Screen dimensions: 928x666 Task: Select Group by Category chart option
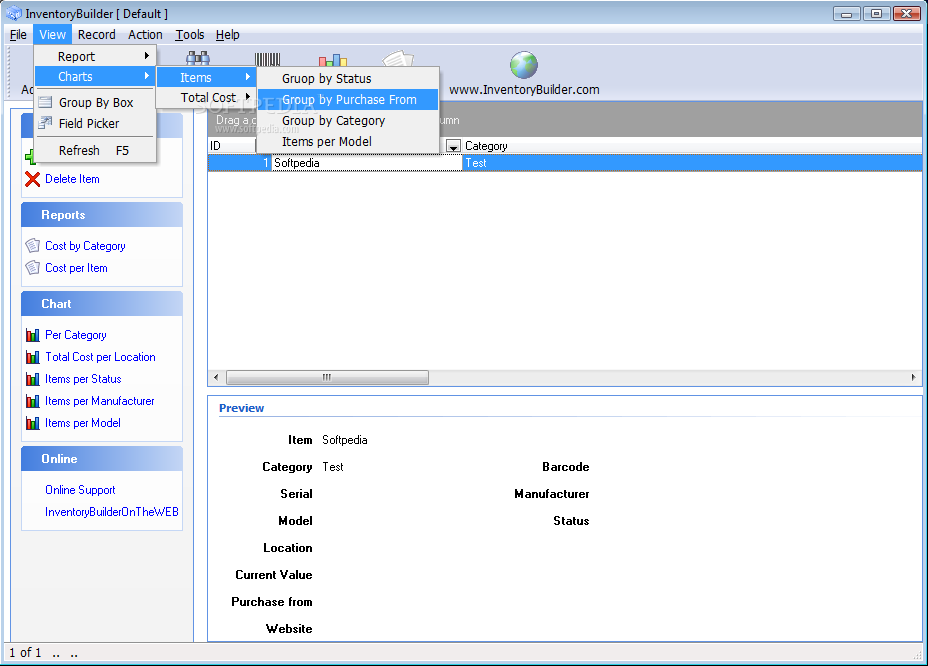pyautogui.click(x=348, y=120)
